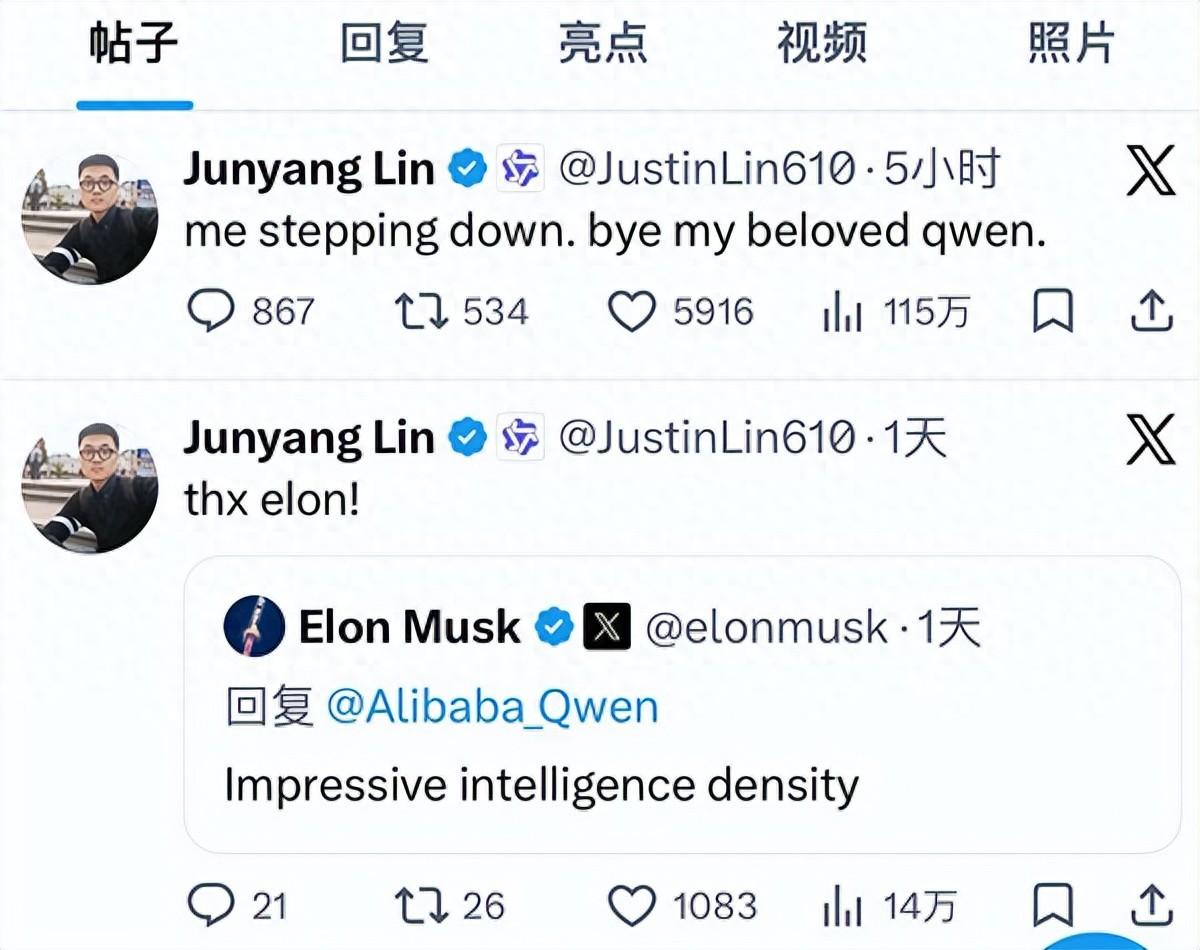1200x950 pixels.
Task: Open the @Alibaba_Qwen mention link
Action: pos(492,707)
